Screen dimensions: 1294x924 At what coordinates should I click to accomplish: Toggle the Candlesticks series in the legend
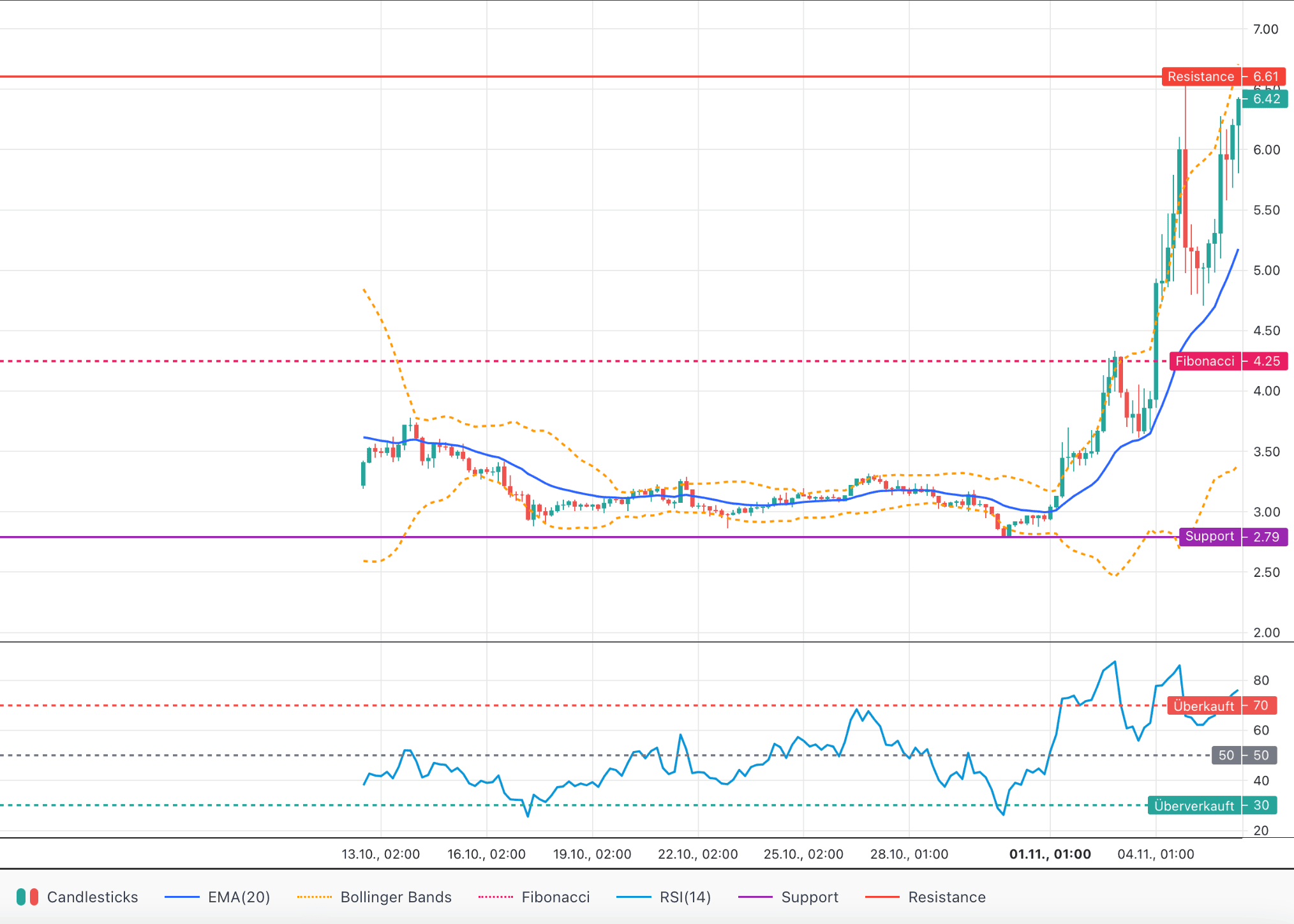92,897
